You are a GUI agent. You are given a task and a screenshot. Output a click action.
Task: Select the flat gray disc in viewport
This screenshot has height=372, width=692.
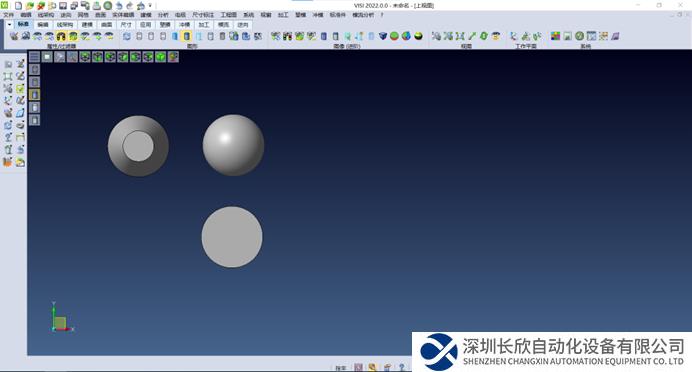point(232,237)
